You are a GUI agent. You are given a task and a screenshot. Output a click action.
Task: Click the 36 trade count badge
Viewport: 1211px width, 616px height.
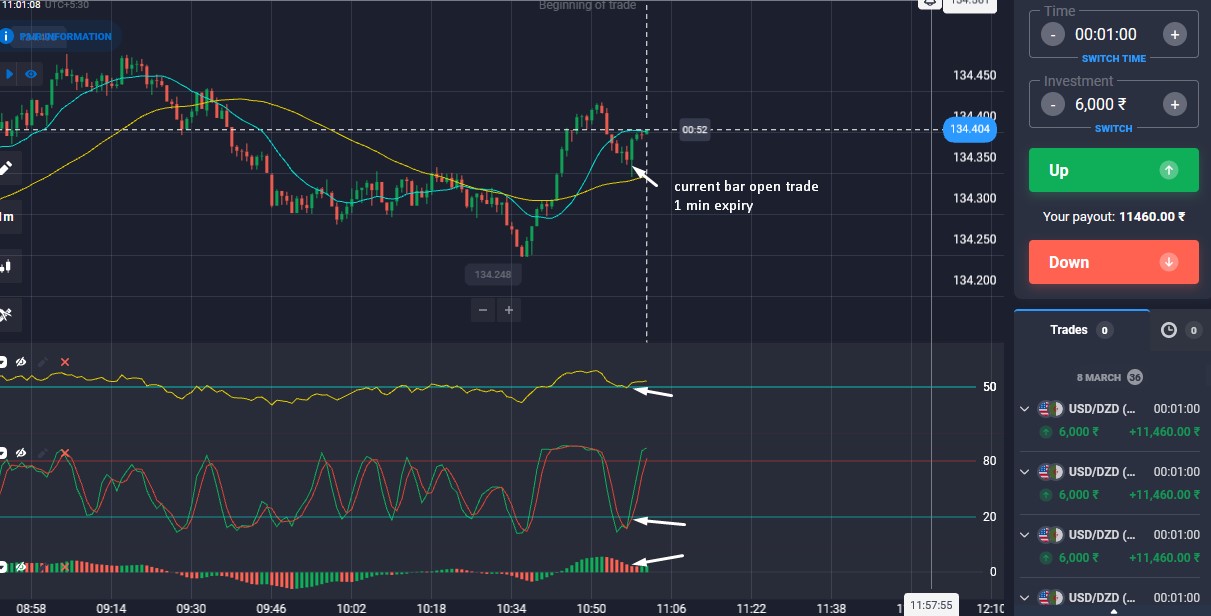point(1135,377)
